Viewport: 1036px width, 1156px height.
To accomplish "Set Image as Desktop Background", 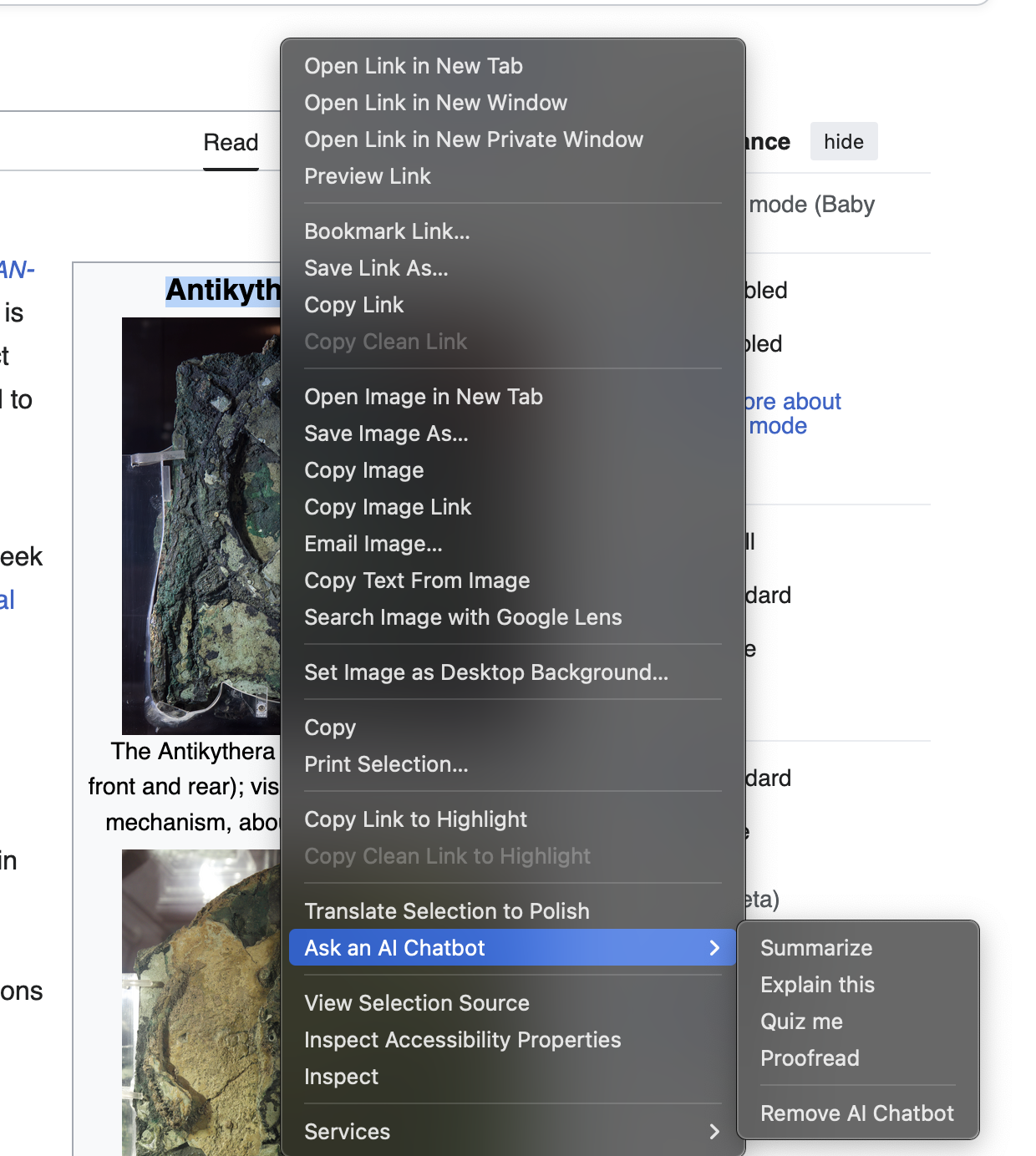I will (x=486, y=672).
